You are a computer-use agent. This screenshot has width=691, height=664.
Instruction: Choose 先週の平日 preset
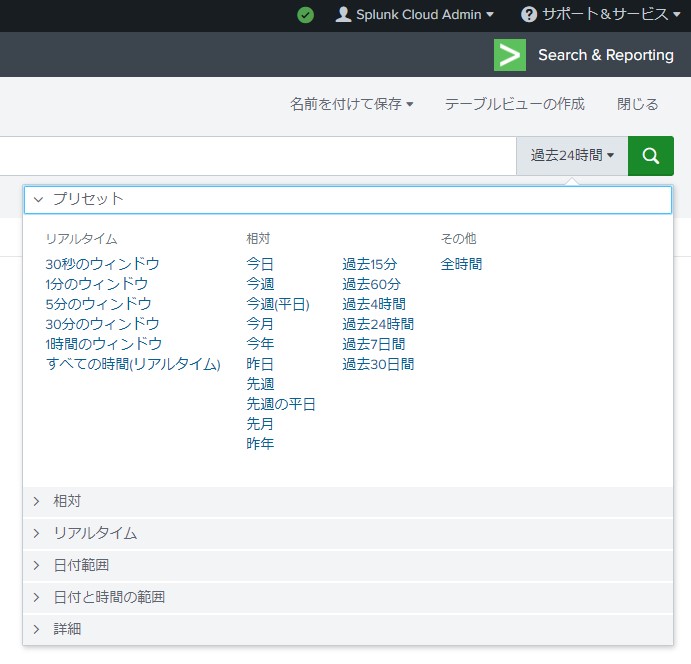click(281, 404)
